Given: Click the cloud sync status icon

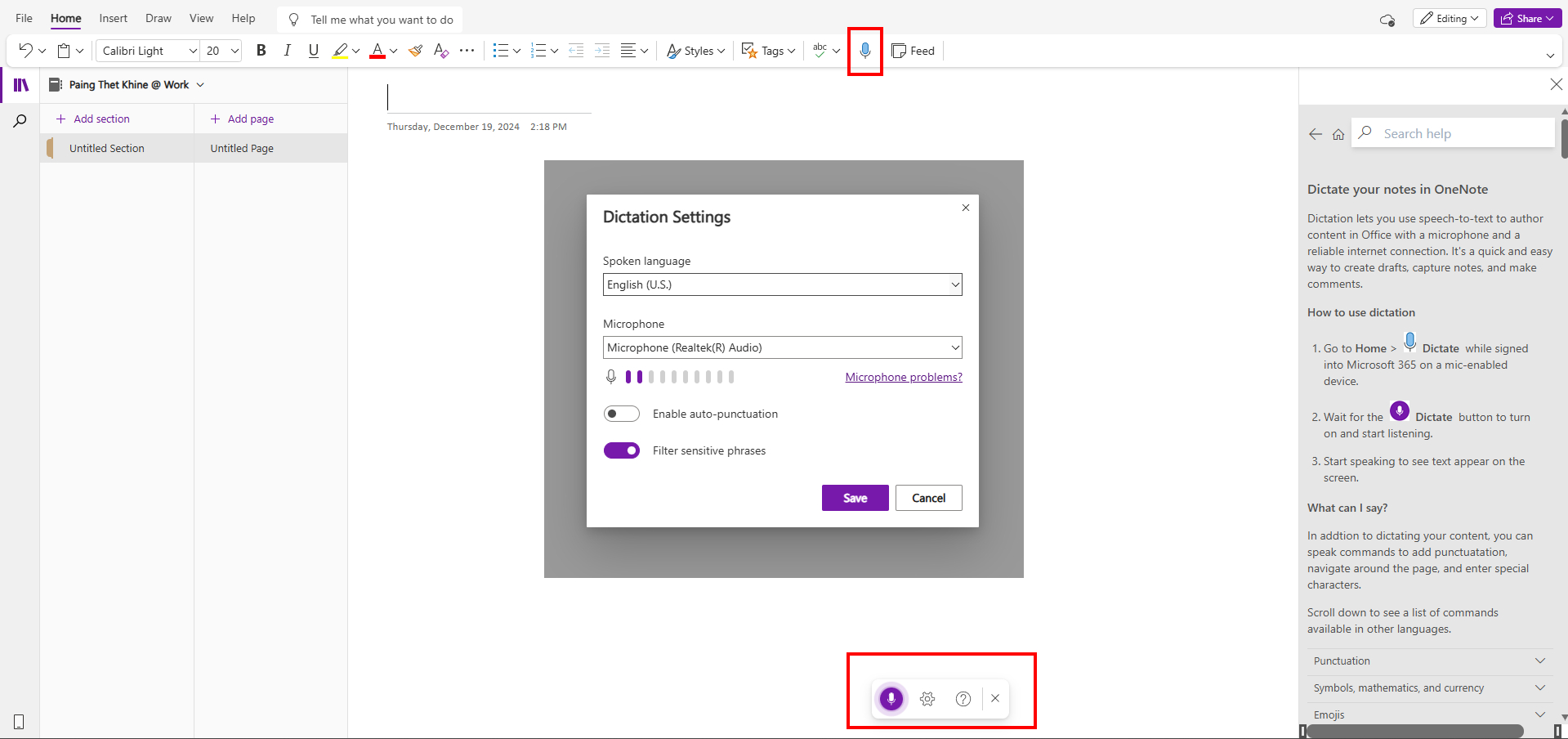Looking at the screenshot, I should point(1387,20).
